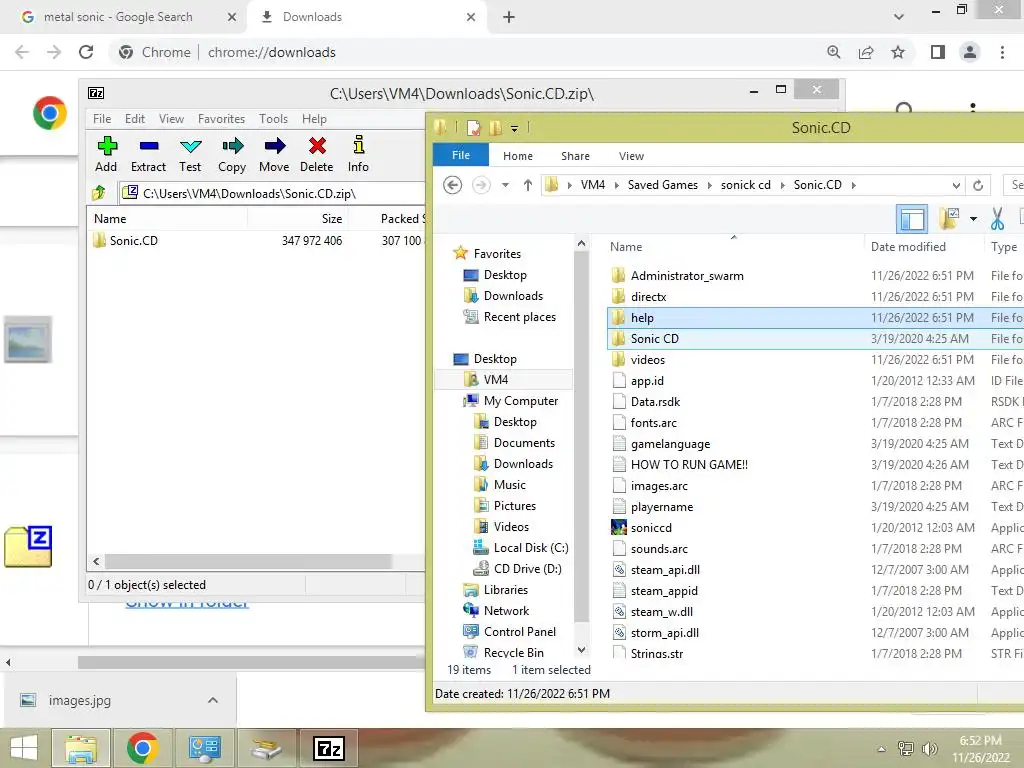The width and height of the screenshot is (1024, 768).
Task: Open the Chrome profile avatar
Action: pyautogui.click(x=970, y=52)
